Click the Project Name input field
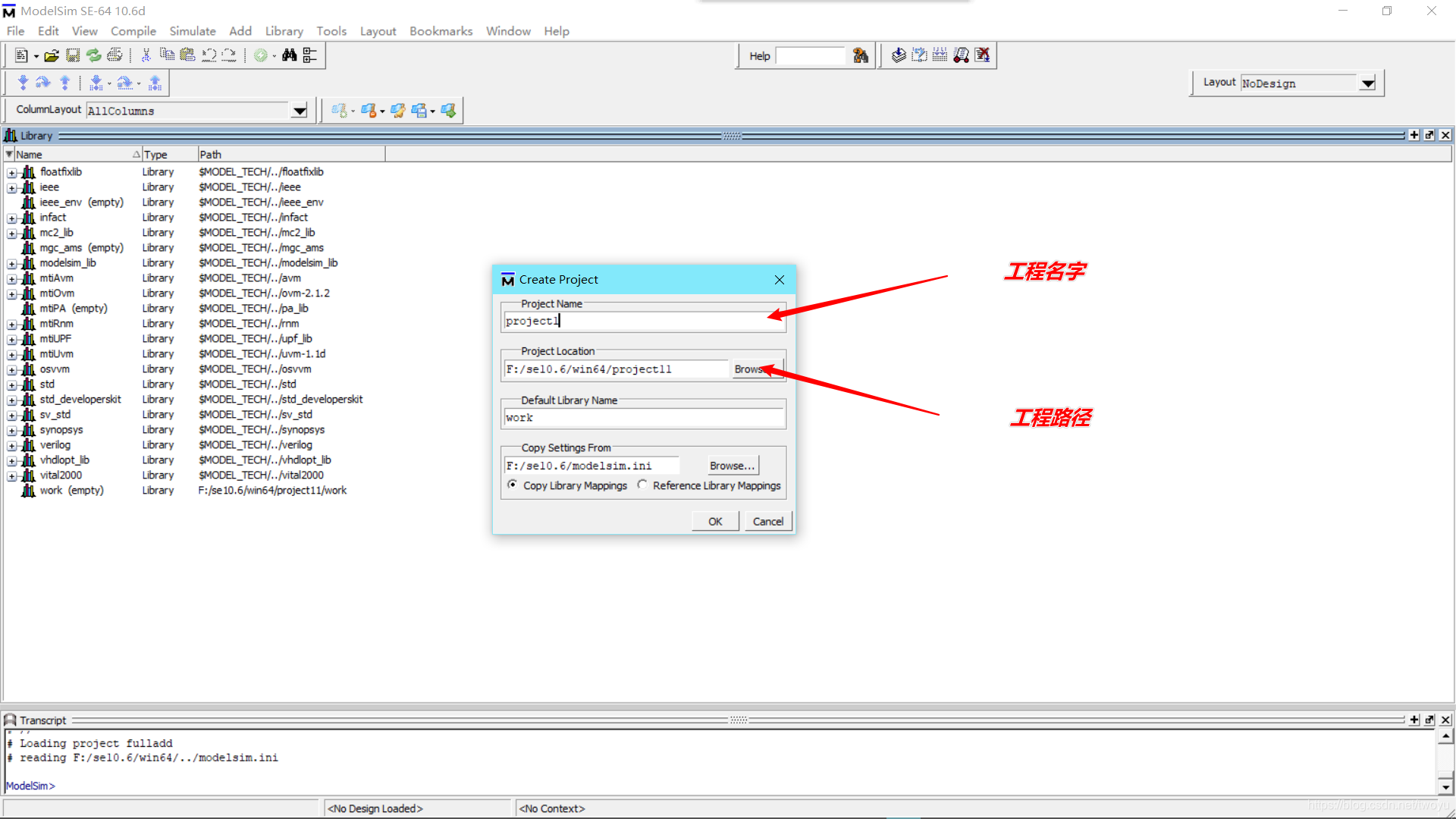This screenshot has width=1456, height=819. coord(643,320)
